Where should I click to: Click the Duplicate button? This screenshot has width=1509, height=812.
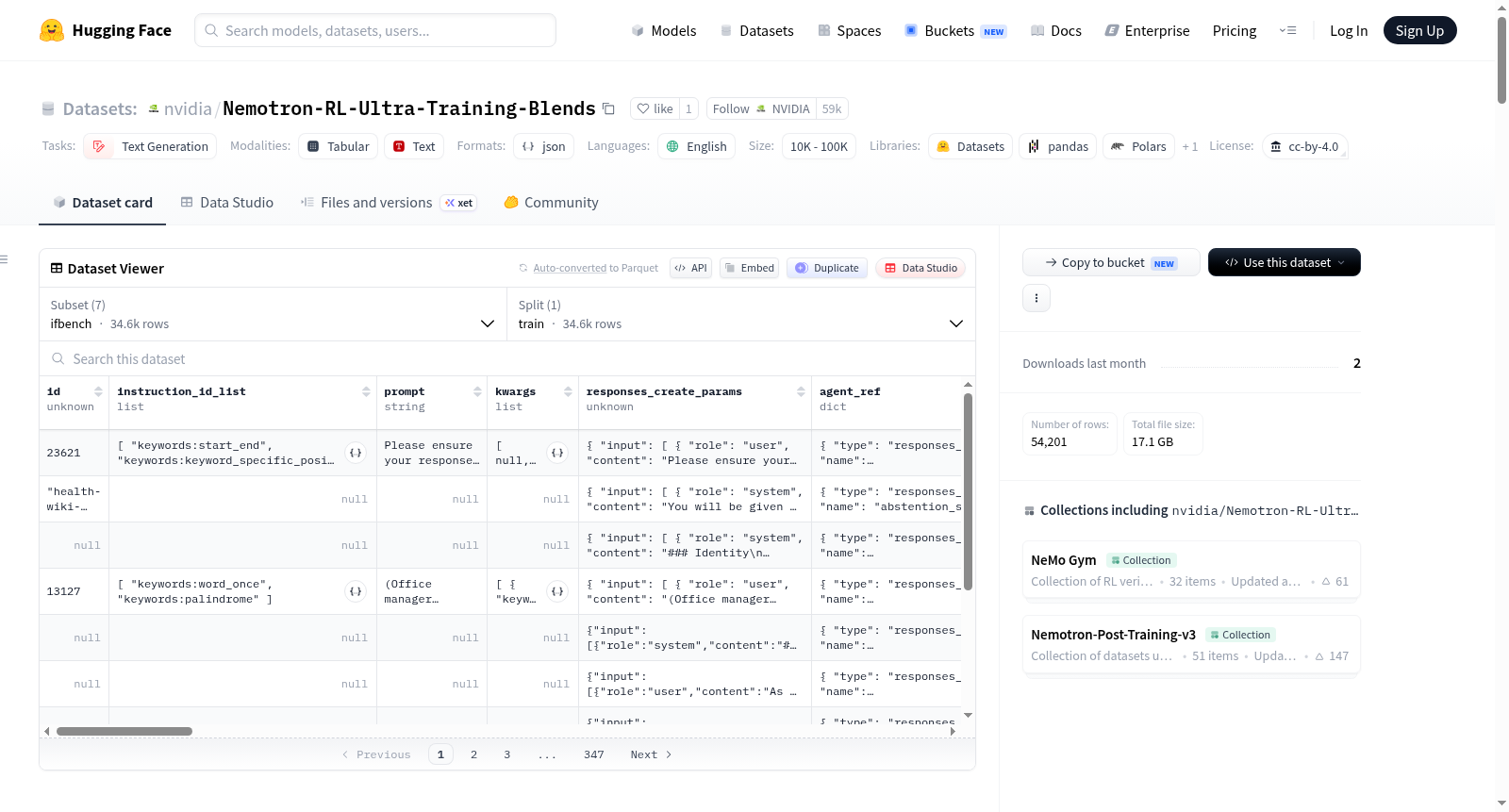(x=827, y=268)
